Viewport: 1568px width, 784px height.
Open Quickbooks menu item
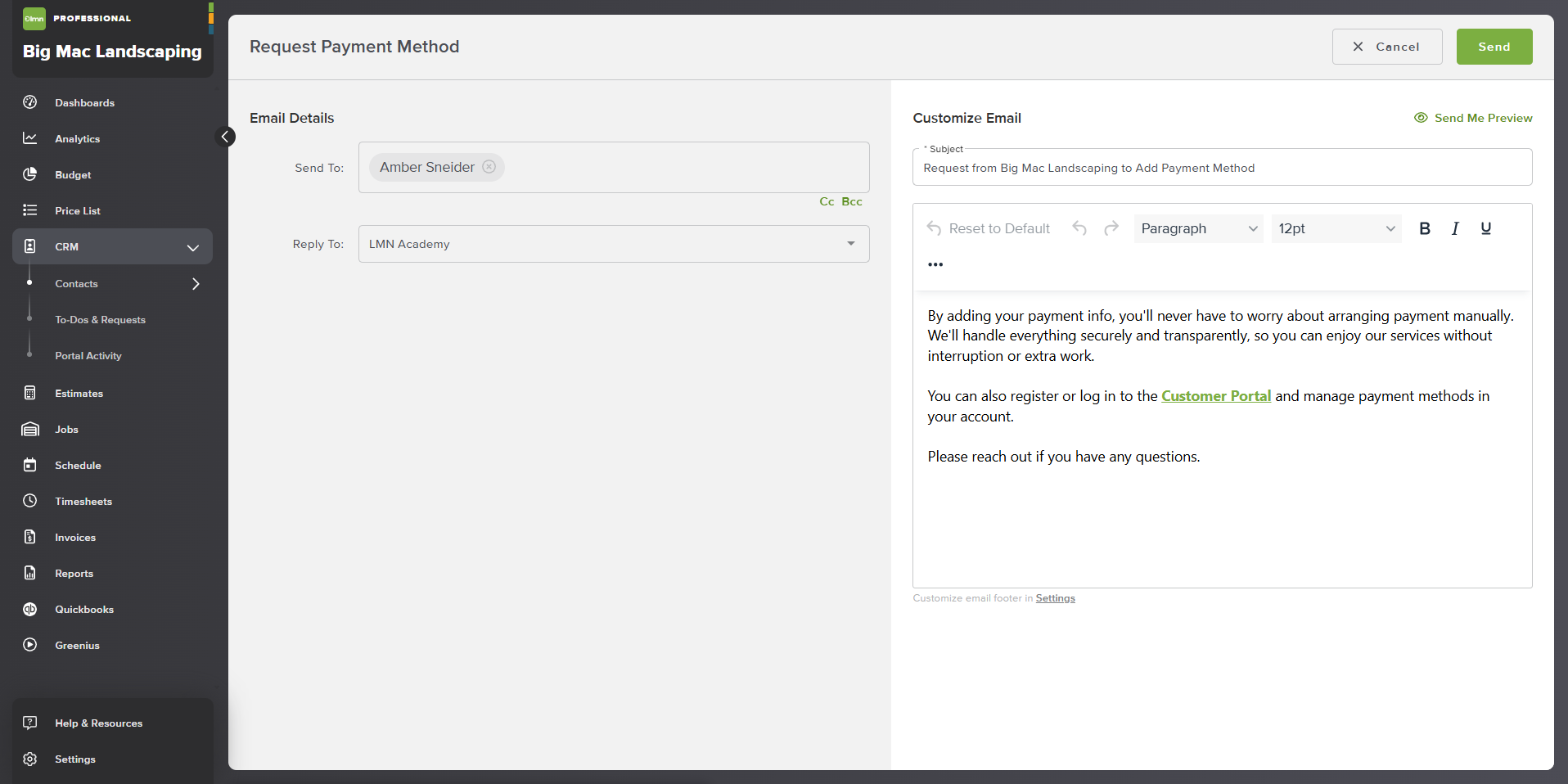point(84,609)
